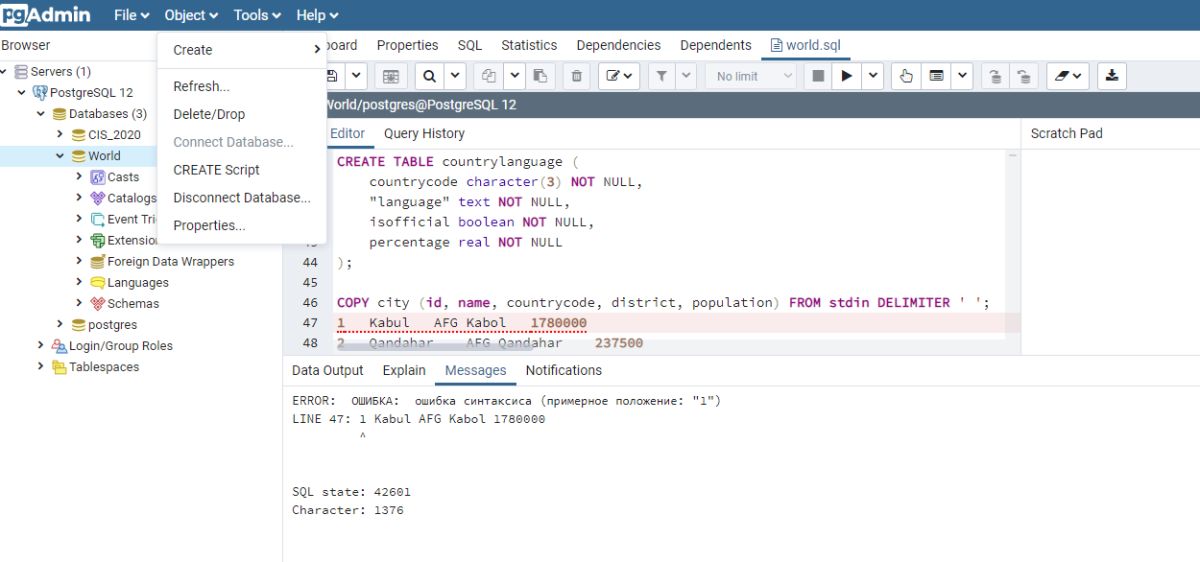Click the Copy icon in toolbar
The height and width of the screenshot is (562, 1200).
(489, 76)
